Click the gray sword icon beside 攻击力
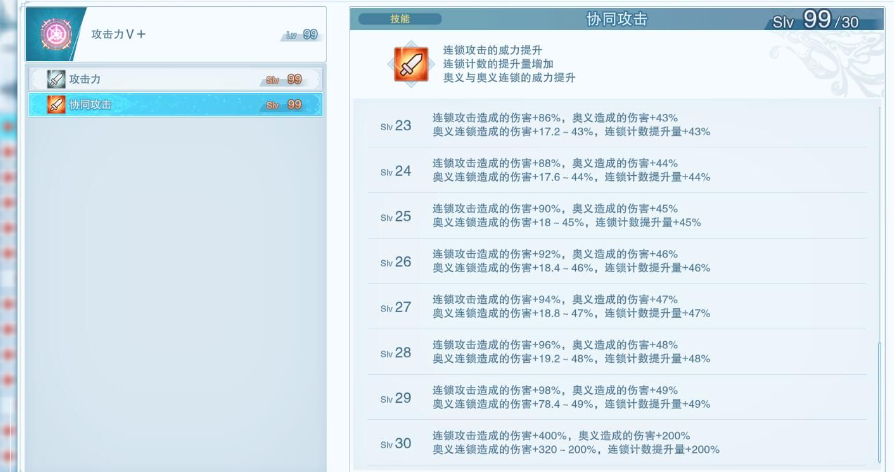The width and height of the screenshot is (894, 472). click(x=56, y=79)
